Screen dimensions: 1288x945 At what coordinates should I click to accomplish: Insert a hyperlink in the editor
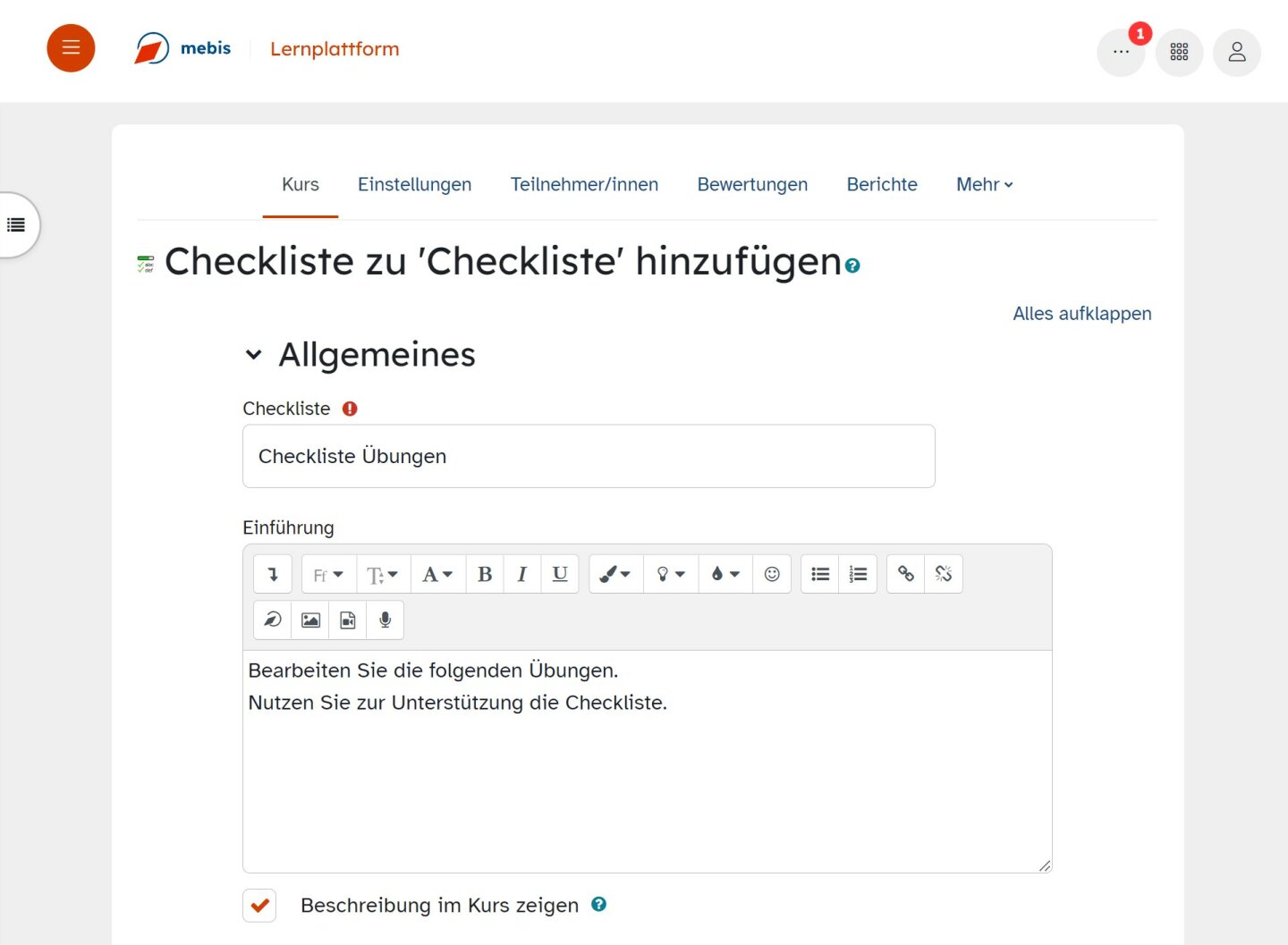904,573
